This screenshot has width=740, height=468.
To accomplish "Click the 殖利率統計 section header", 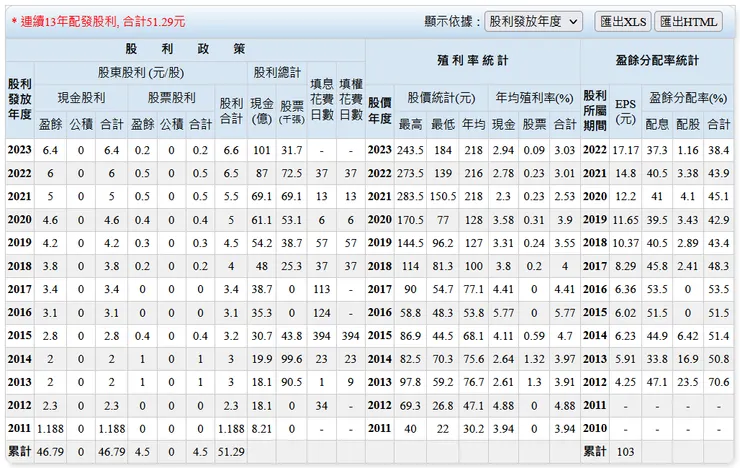I will [472, 60].
